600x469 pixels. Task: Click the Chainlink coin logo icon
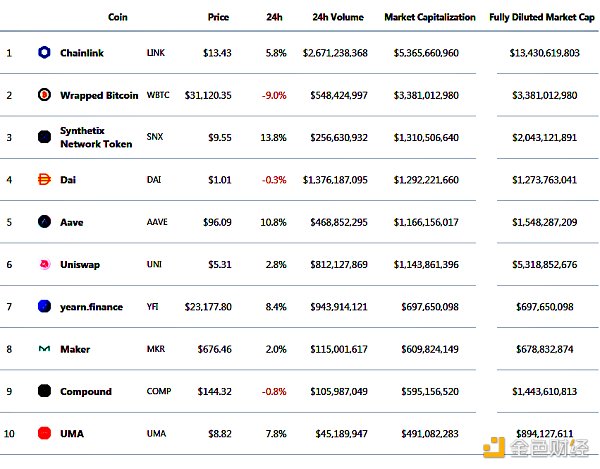point(44,52)
